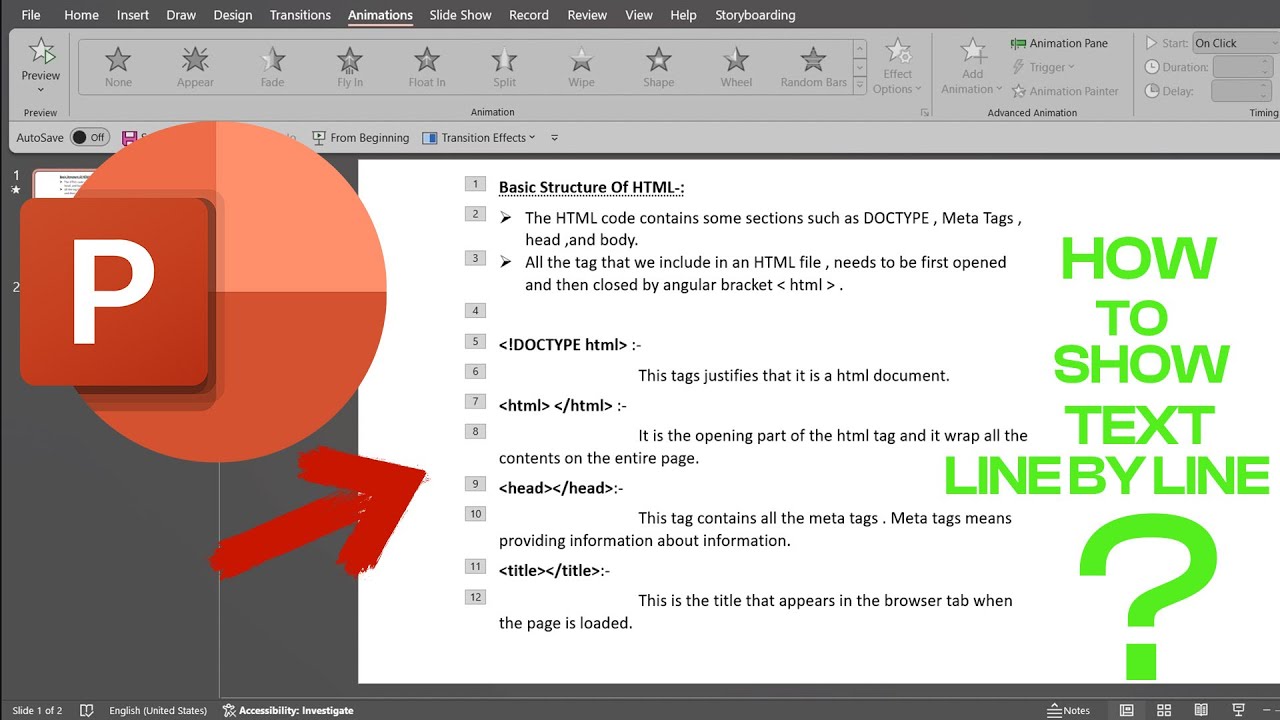1280x720 pixels.
Task: Open the Help tab
Action: click(683, 15)
